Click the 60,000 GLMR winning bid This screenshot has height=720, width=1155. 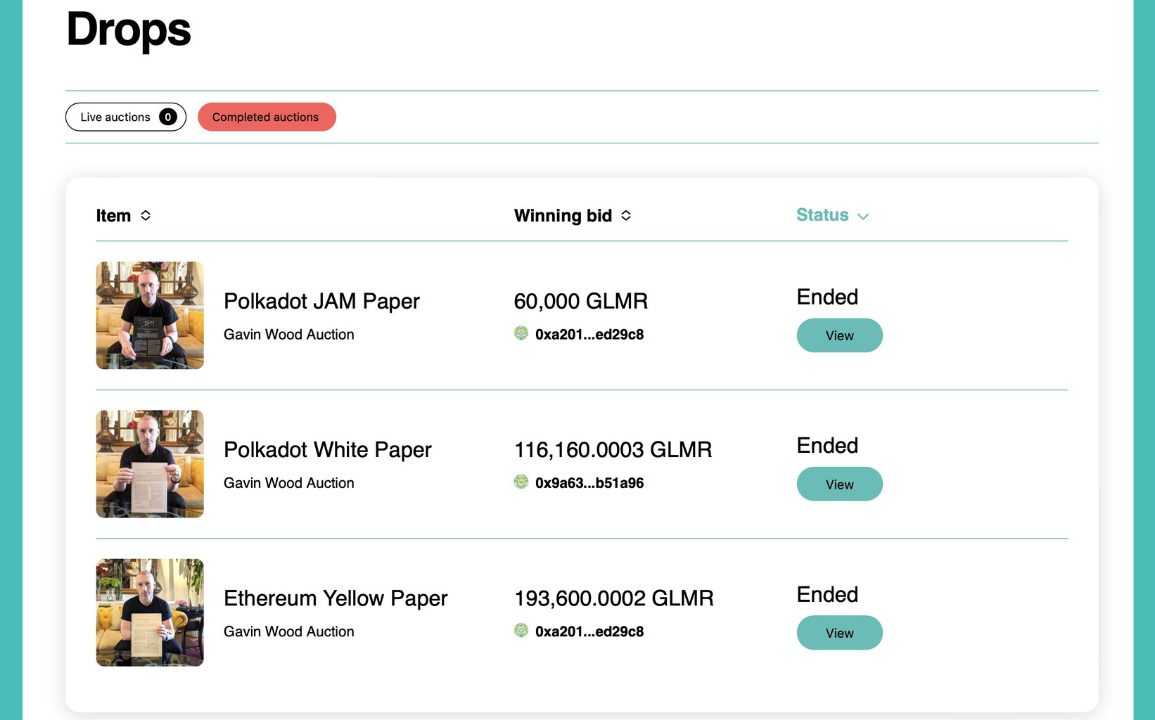point(581,301)
